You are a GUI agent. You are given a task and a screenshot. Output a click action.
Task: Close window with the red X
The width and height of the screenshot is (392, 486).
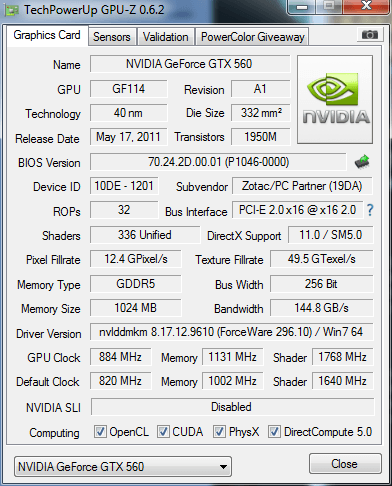tap(366, 6)
